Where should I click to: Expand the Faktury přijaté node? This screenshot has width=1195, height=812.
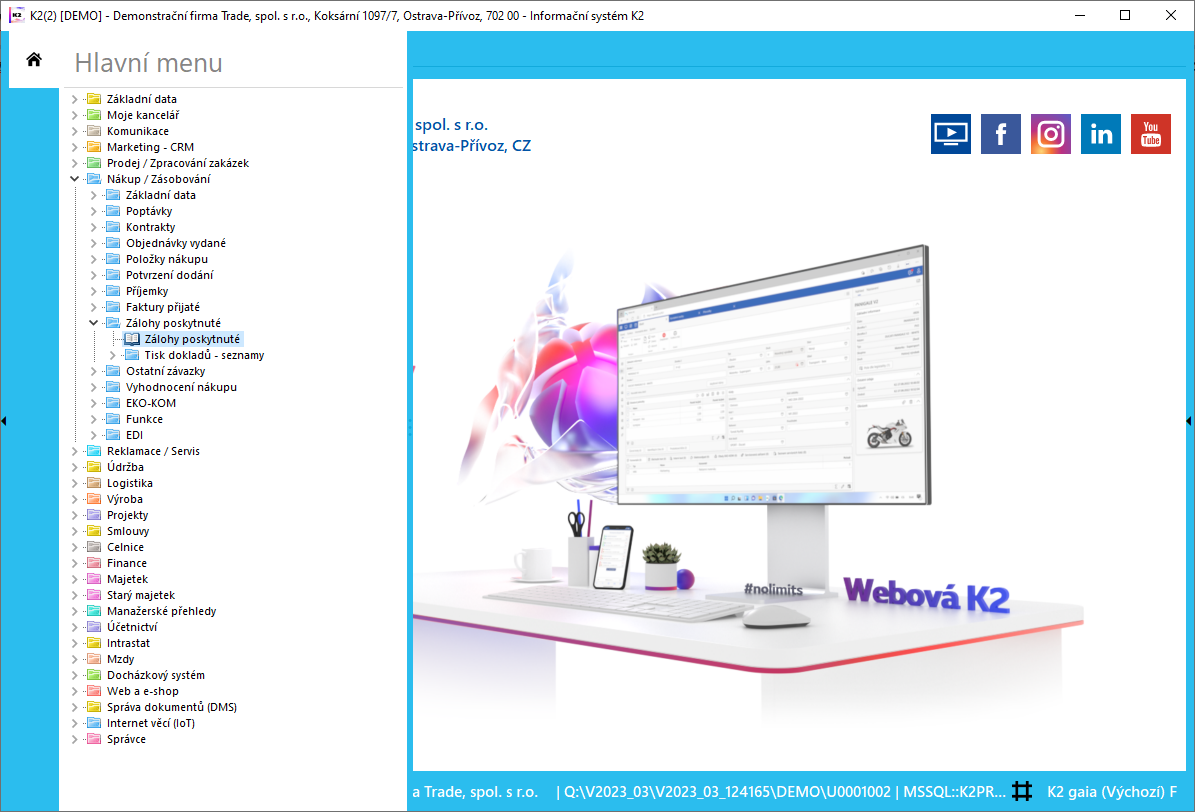point(94,307)
